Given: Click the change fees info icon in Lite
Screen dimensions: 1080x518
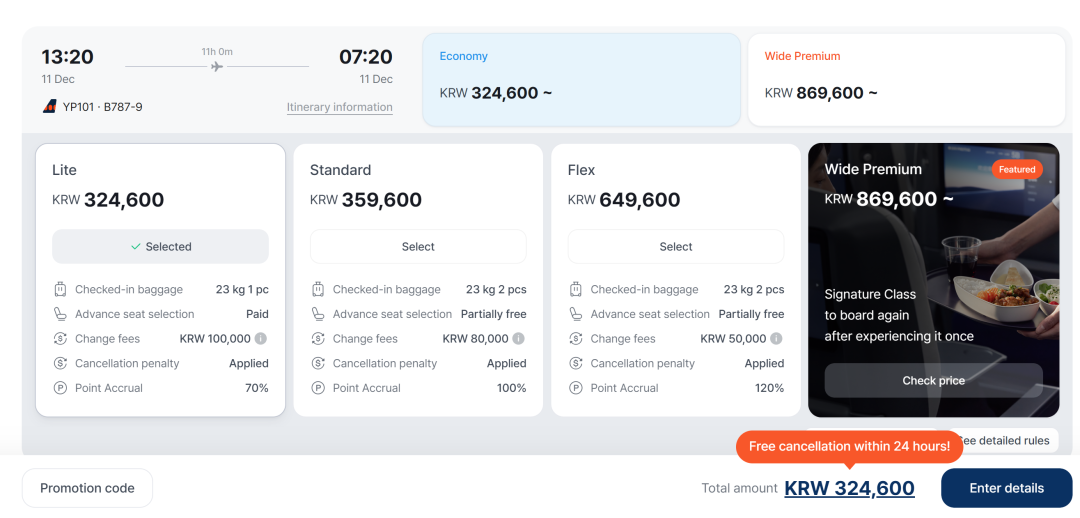Looking at the screenshot, I should 261,339.
